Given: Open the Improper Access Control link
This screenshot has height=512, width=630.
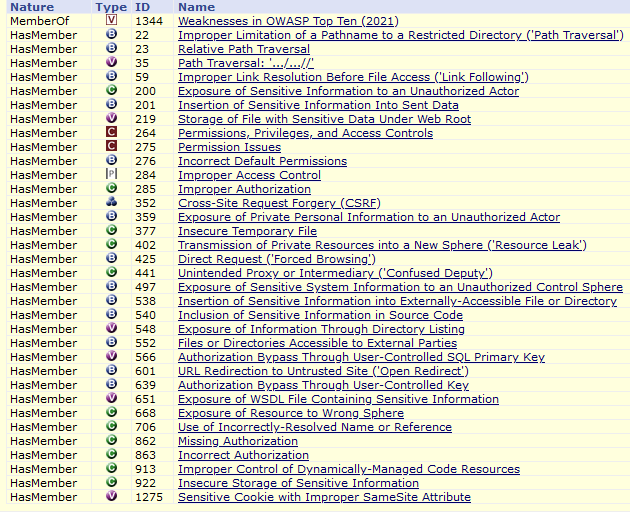Looking at the screenshot, I should pos(249,175).
